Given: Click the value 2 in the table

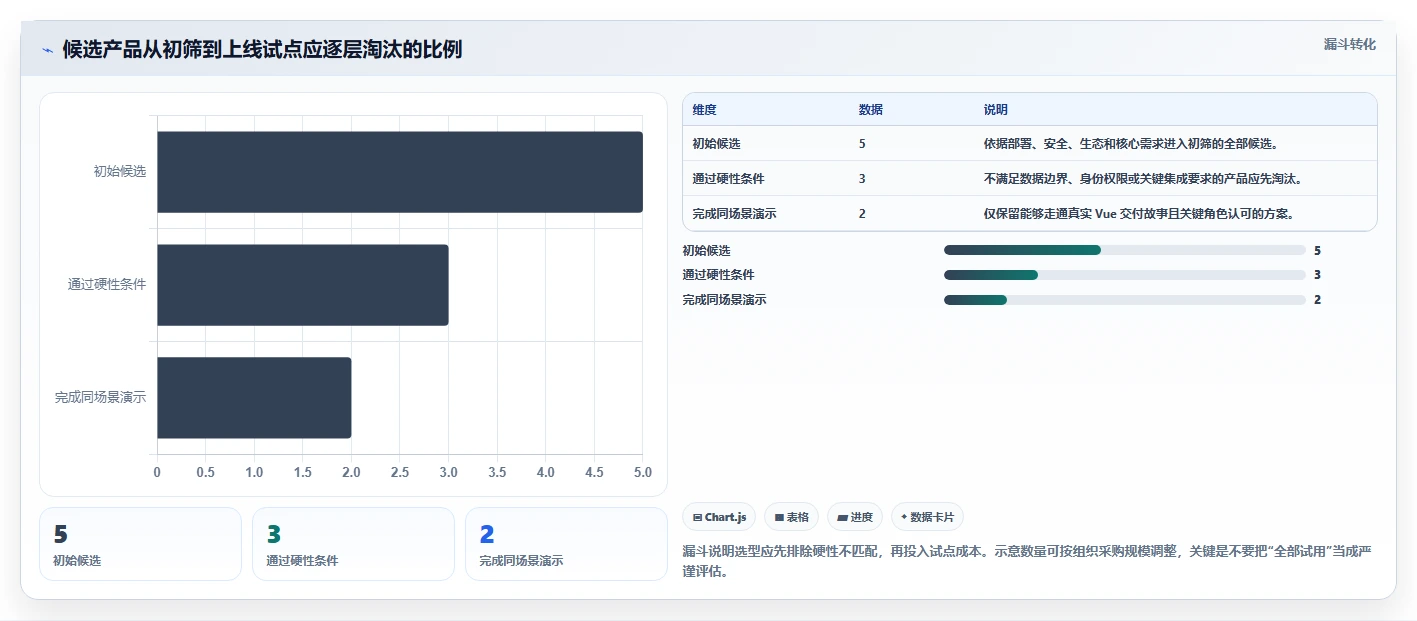Looking at the screenshot, I should pos(862,214).
